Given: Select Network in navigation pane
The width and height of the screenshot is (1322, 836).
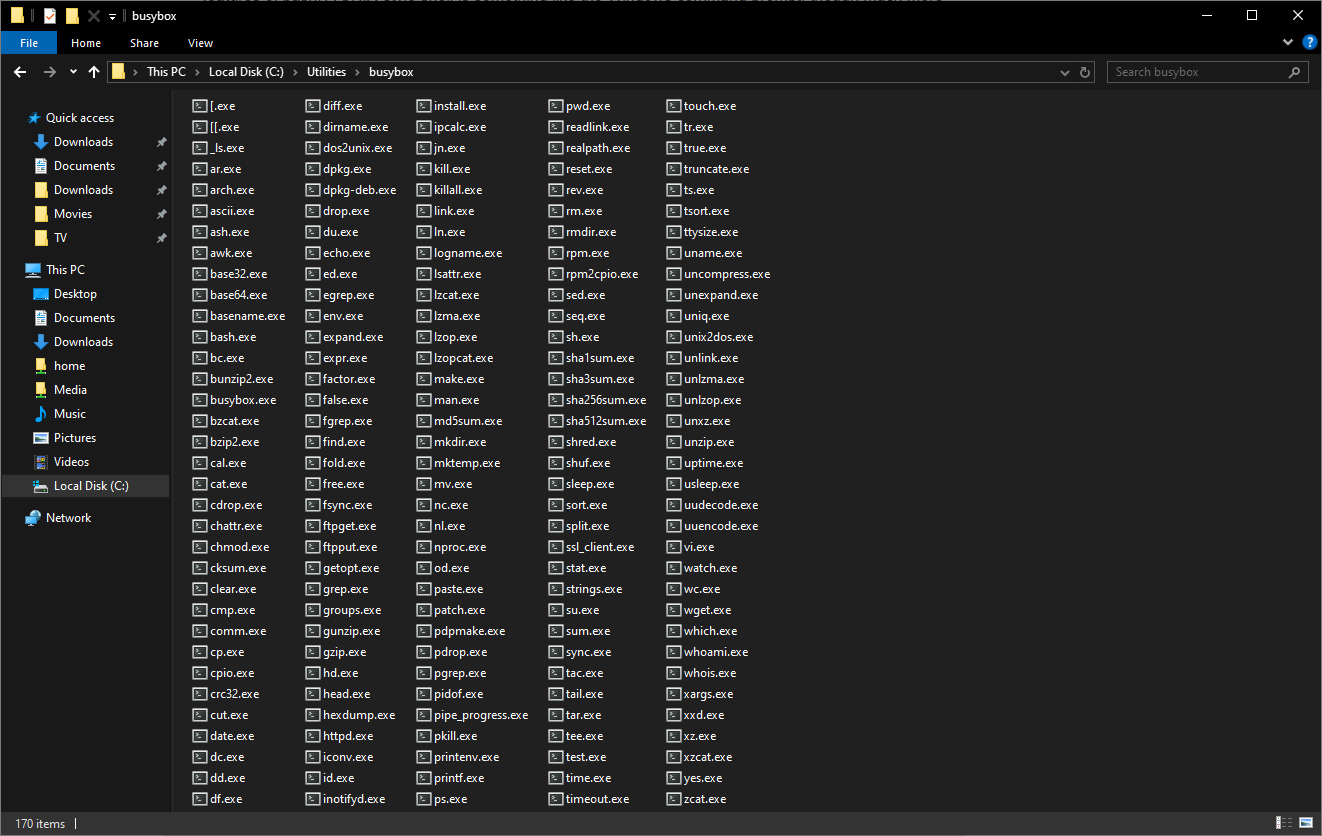Looking at the screenshot, I should (68, 518).
